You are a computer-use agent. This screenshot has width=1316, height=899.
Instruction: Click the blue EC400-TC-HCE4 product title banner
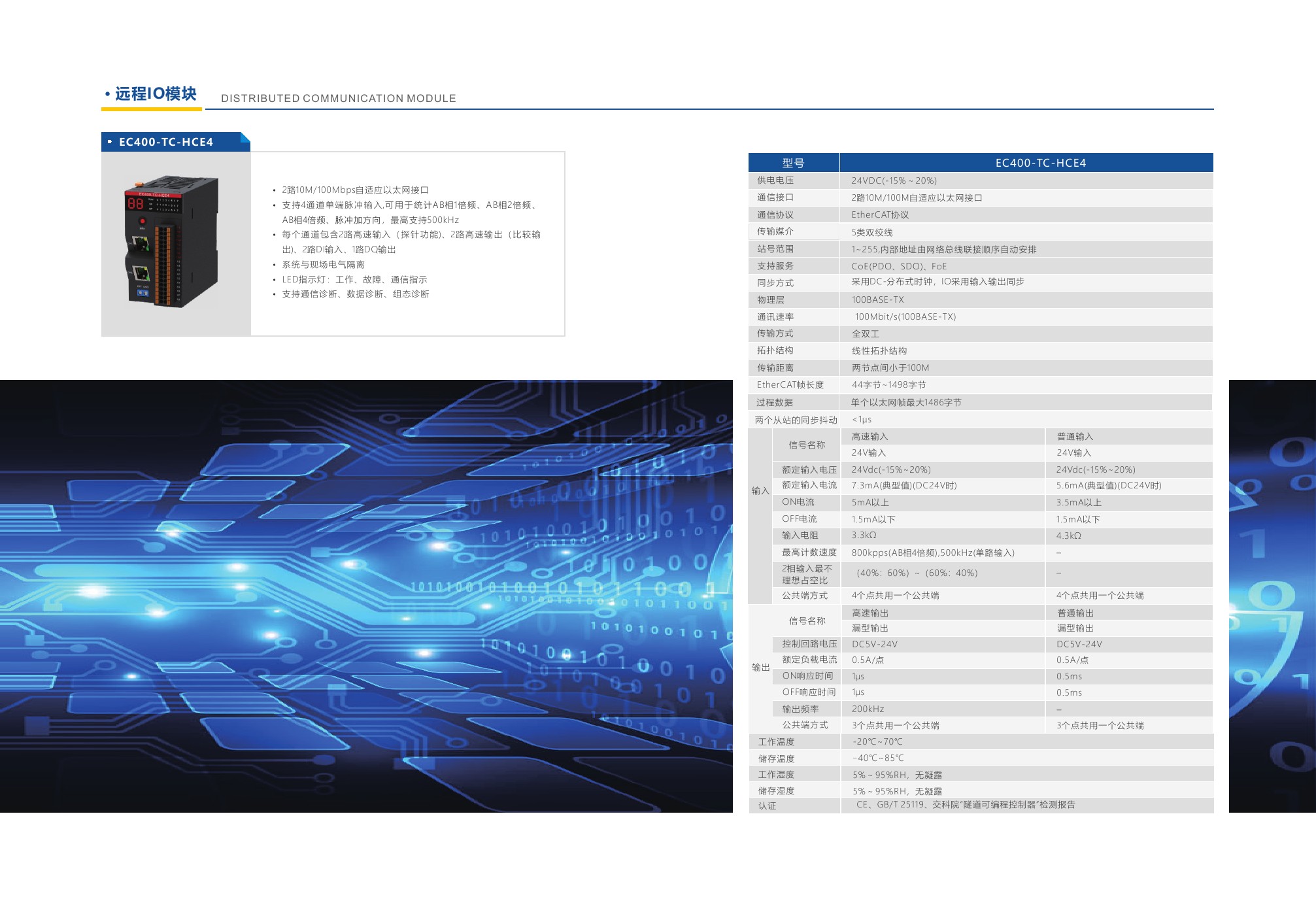166,142
